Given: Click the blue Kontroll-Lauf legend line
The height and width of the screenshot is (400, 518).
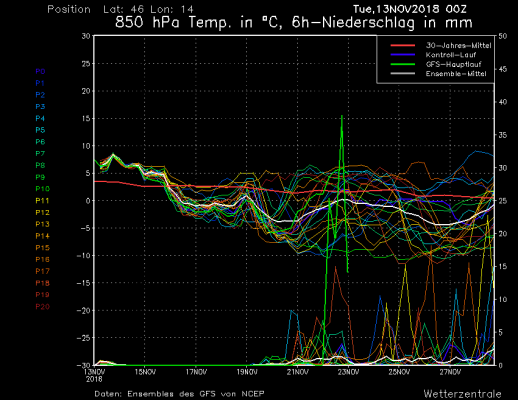Looking at the screenshot, I should (403, 55).
